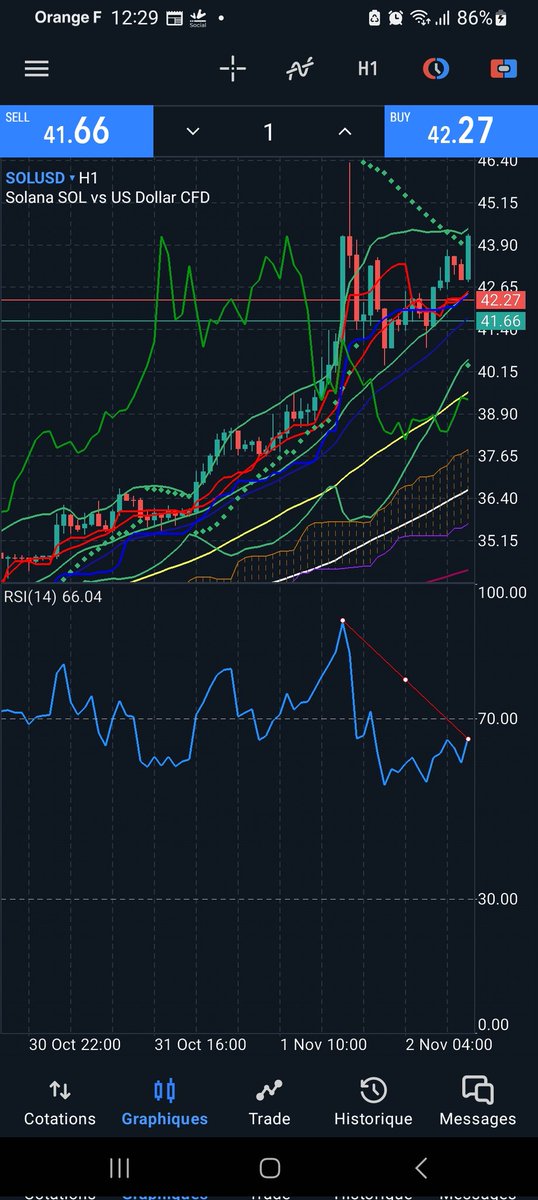This screenshot has width=538, height=1200.
Task: Open the chart type round icon
Action: click(436, 69)
